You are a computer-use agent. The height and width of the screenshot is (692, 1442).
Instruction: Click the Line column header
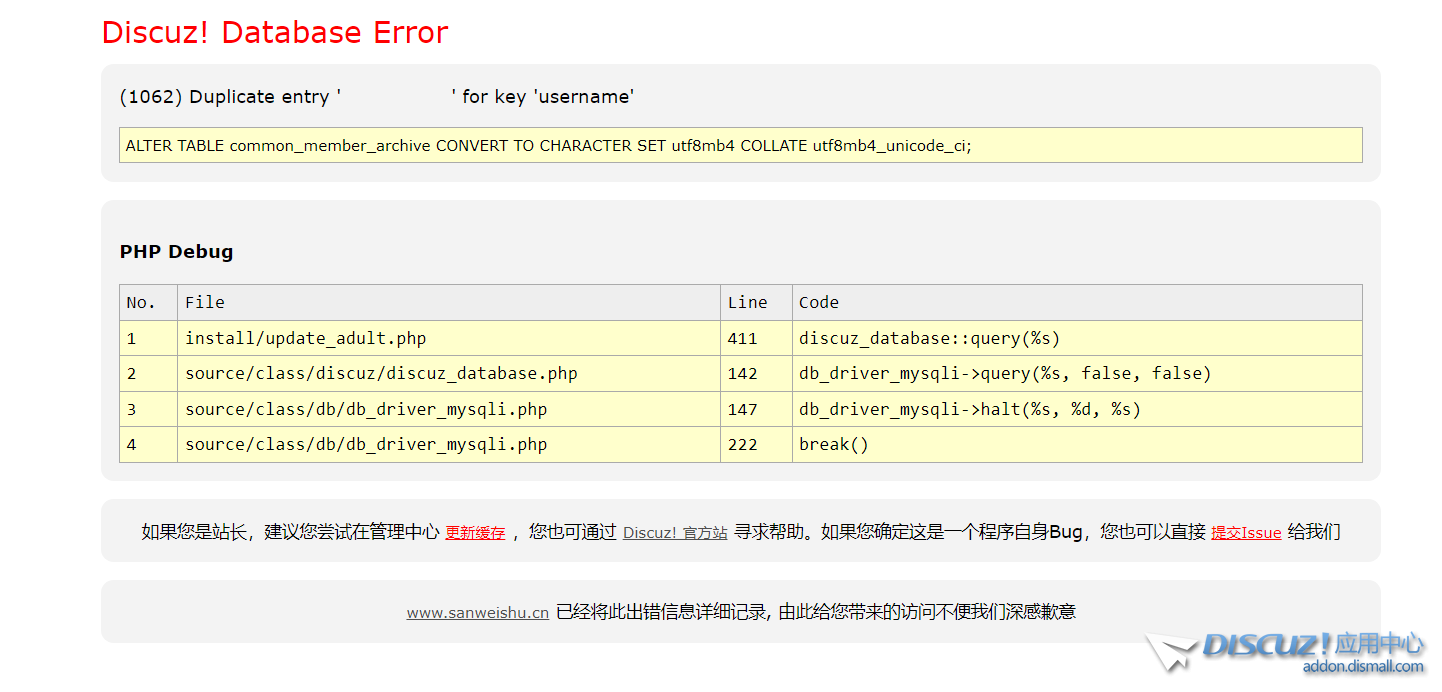coord(745,302)
